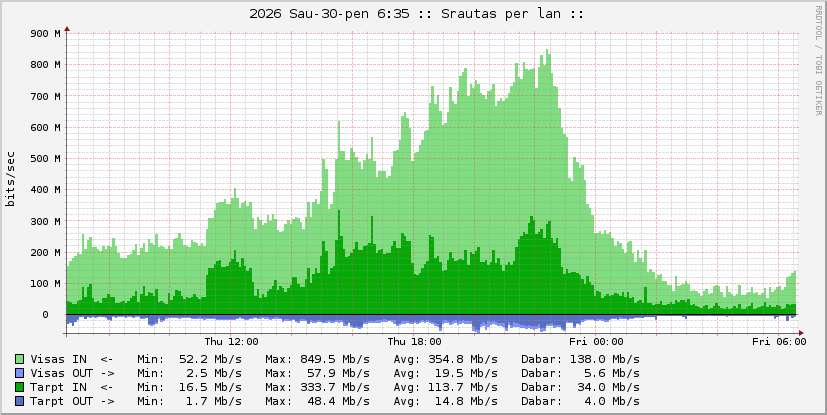
Task: Click the '500 M' y-axis tick label
Action: point(46,158)
